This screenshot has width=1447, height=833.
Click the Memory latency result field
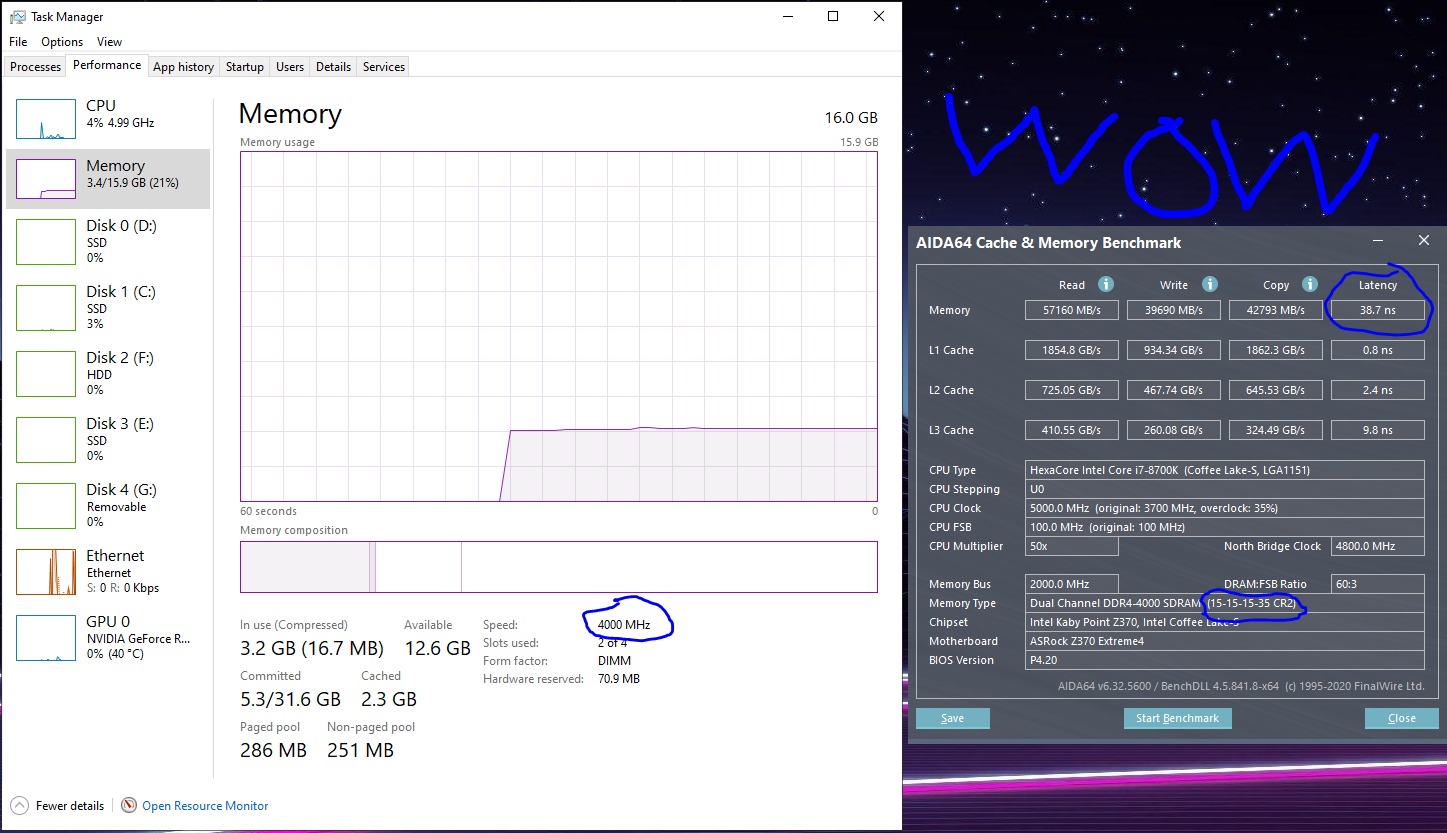(1377, 310)
